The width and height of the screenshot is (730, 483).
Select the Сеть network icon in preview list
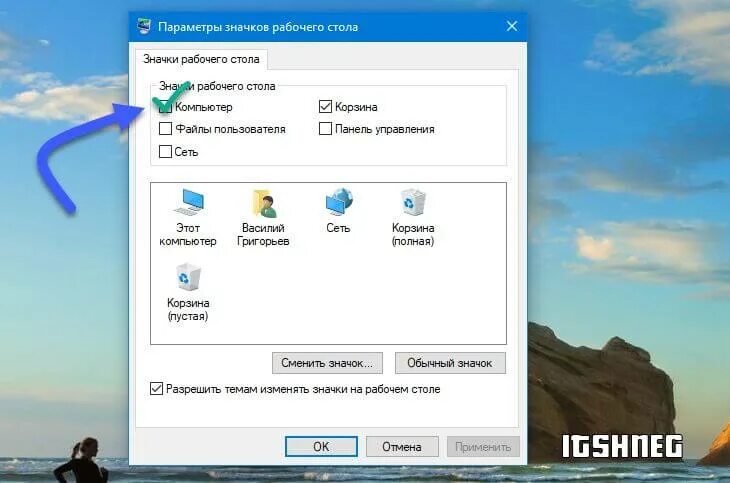[x=338, y=211]
